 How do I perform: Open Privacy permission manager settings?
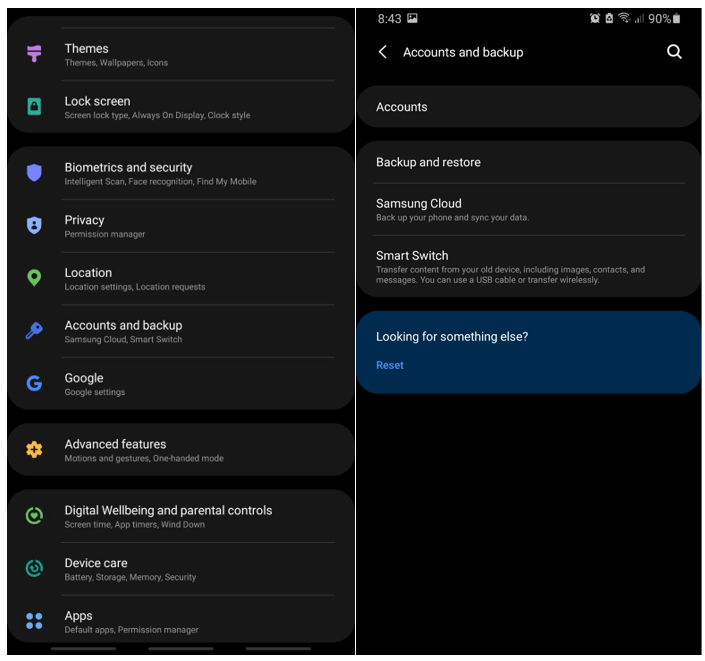(x=180, y=226)
